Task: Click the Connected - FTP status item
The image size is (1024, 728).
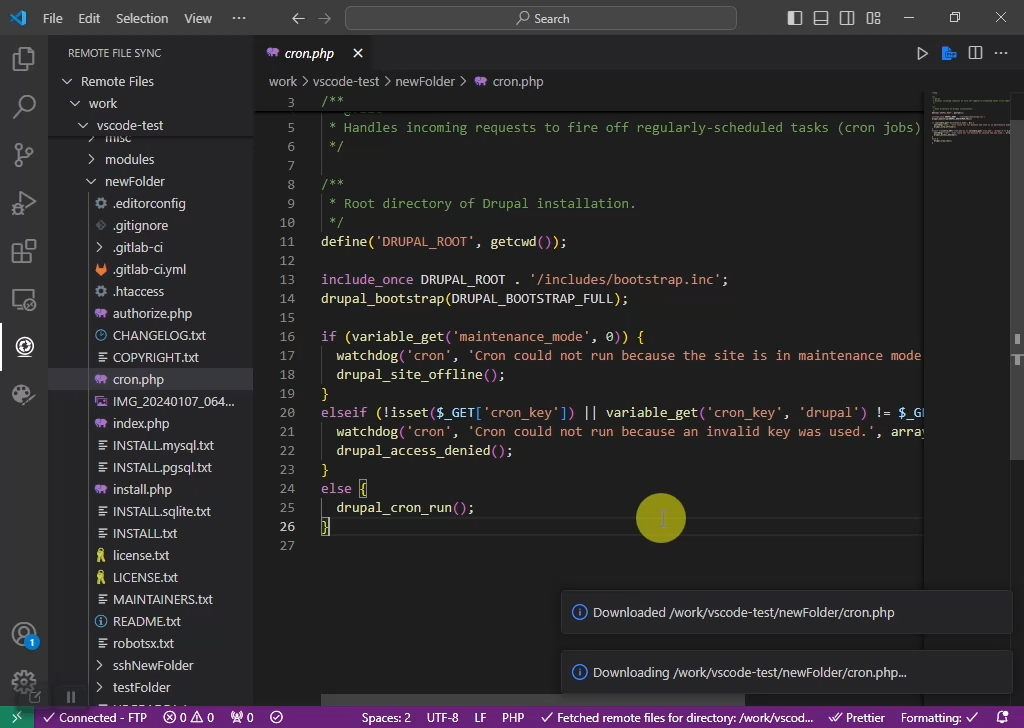Action: (95, 718)
